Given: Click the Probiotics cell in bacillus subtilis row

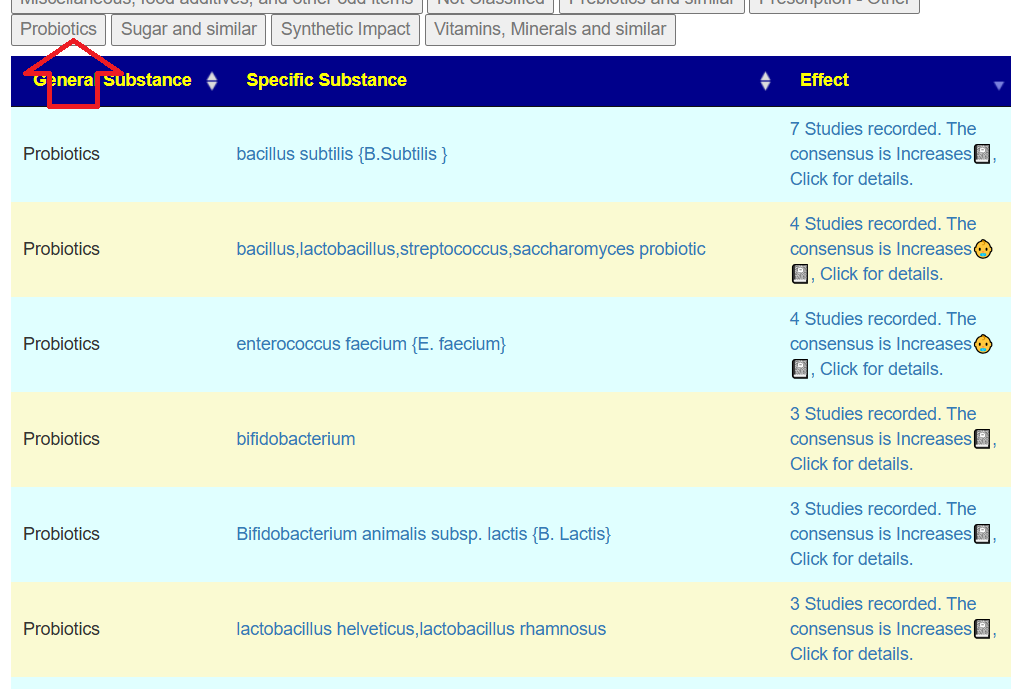Looking at the screenshot, I should tap(62, 154).
